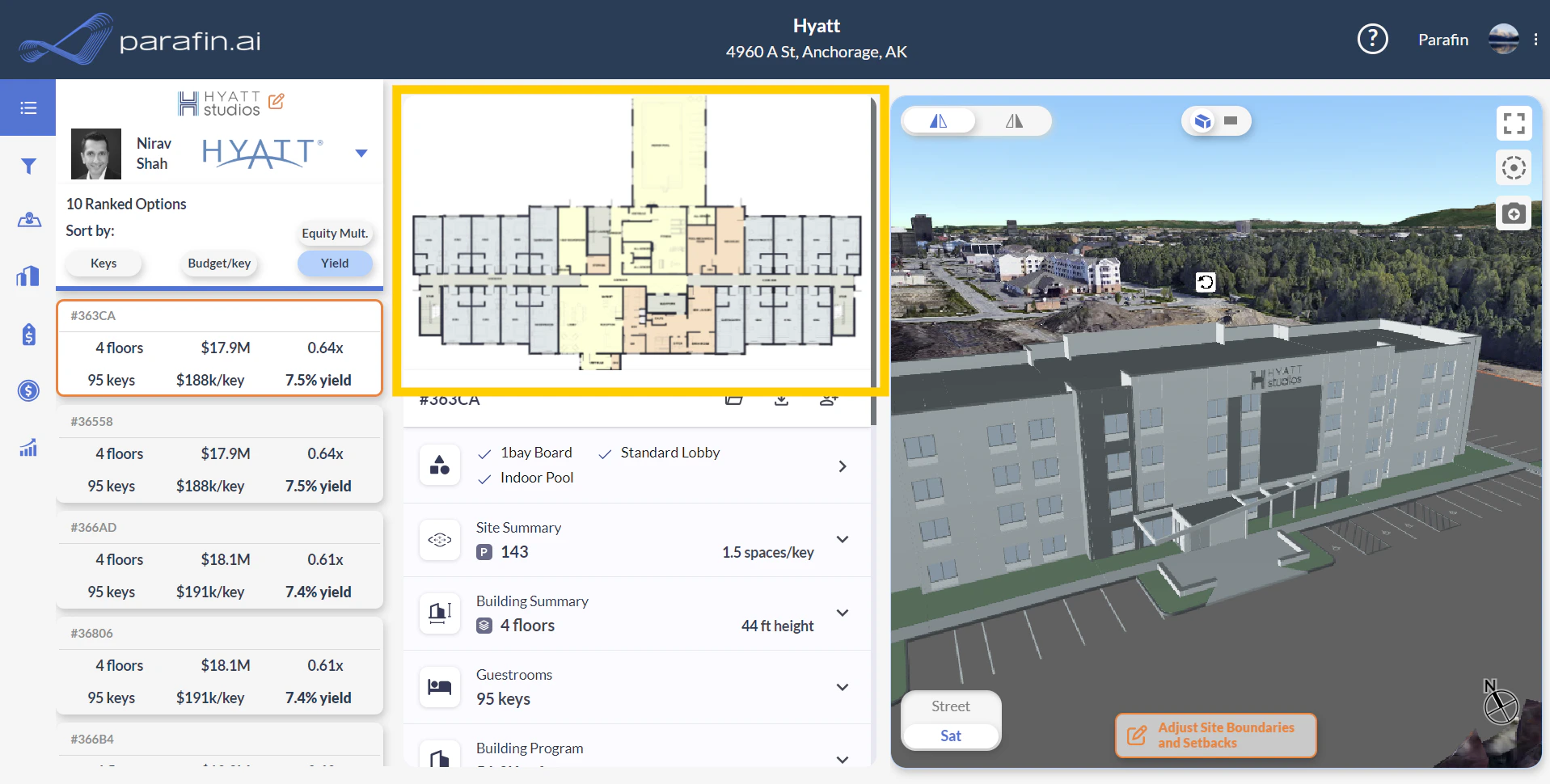The height and width of the screenshot is (784, 1550).
Task: Click the price tag icon in the sidebar
Action: click(27, 334)
